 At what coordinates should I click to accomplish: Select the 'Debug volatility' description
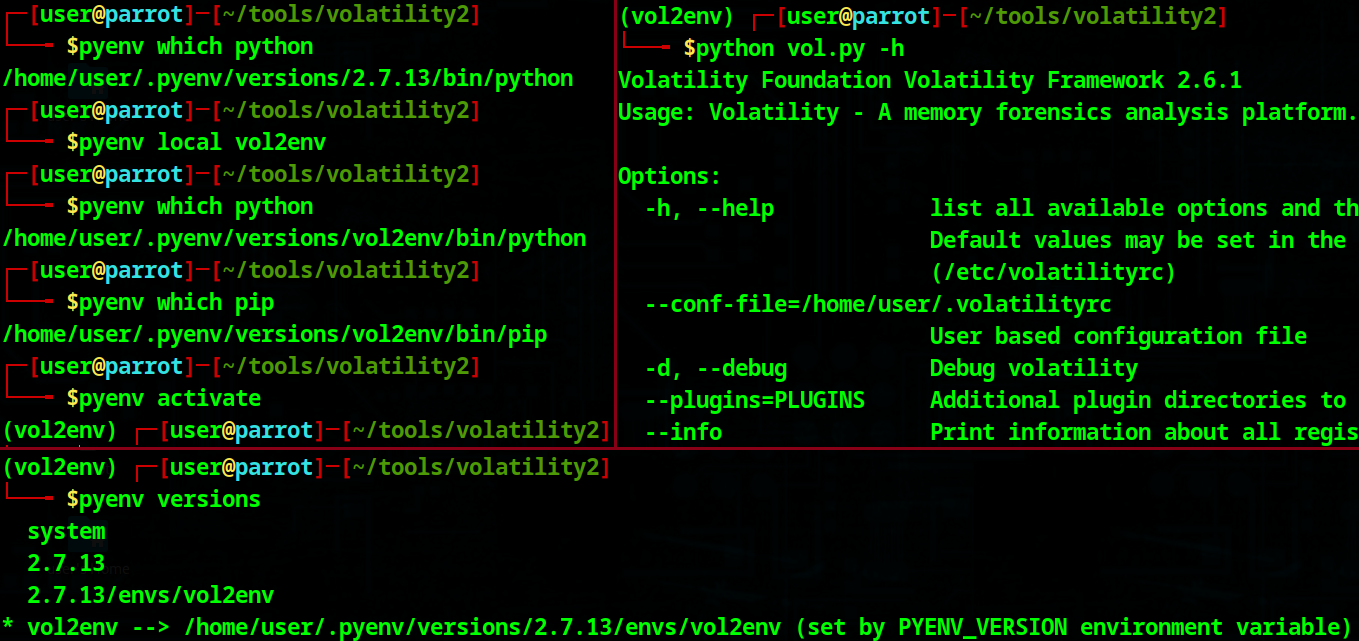point(1034,368)
